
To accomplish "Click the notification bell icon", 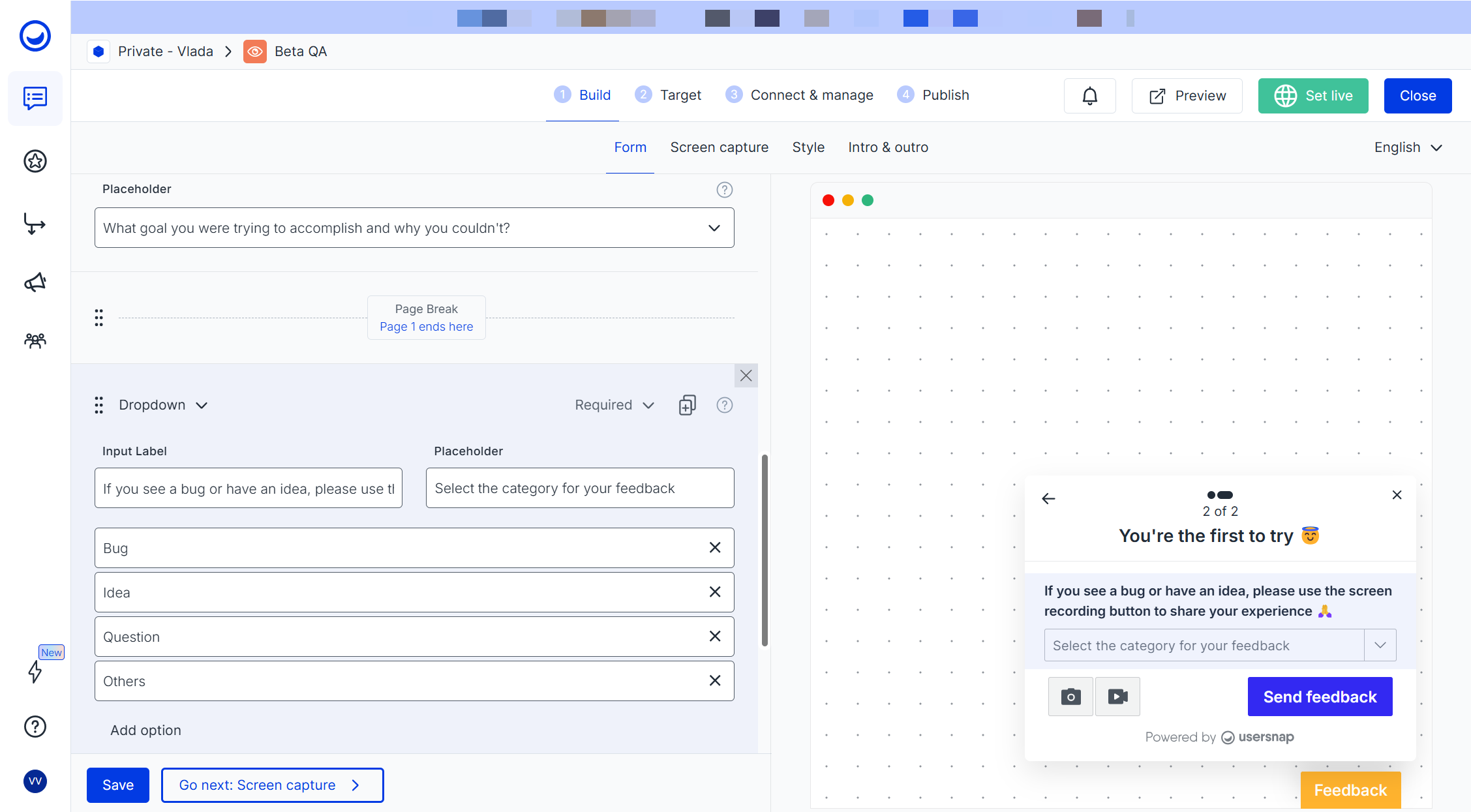I will click(x=1089, y=96).
